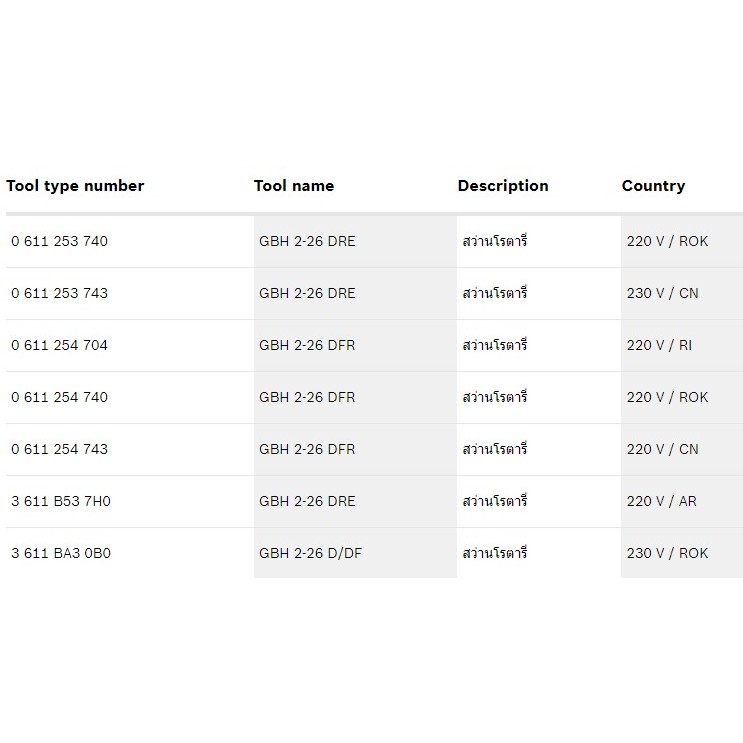Open tool type number 0 611 254 740
The image size is (743, 743).
60,397
